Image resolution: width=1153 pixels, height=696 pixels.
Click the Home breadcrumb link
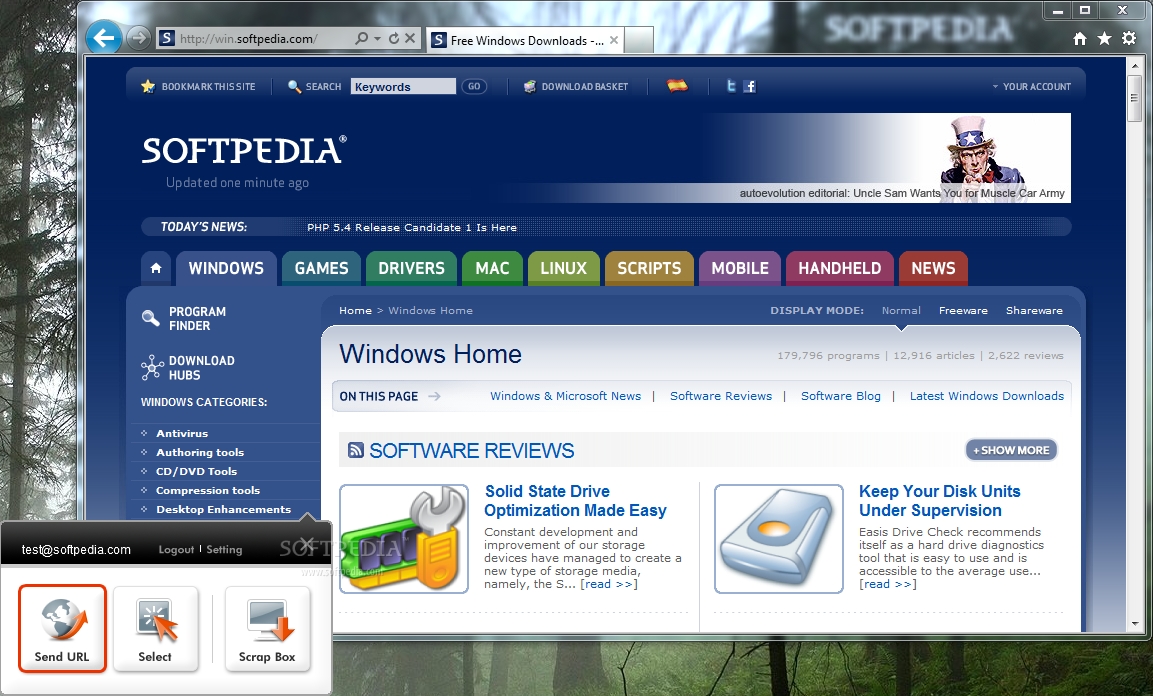coord(355,310)
